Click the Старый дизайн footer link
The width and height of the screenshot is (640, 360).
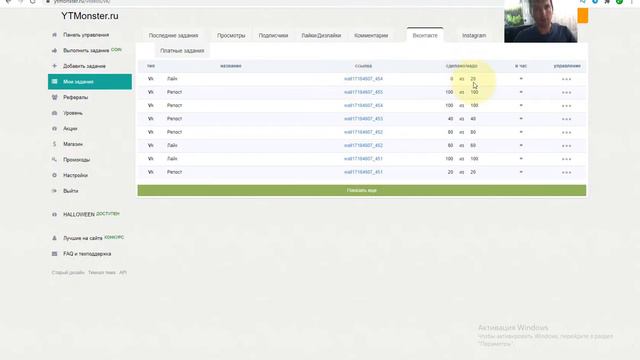coord(68,273)
